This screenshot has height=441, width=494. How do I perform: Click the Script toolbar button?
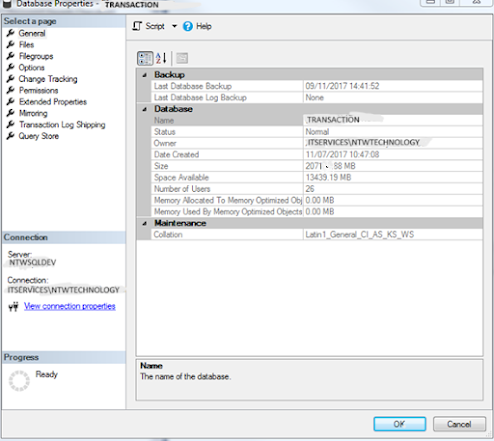[x=149, y=26]
